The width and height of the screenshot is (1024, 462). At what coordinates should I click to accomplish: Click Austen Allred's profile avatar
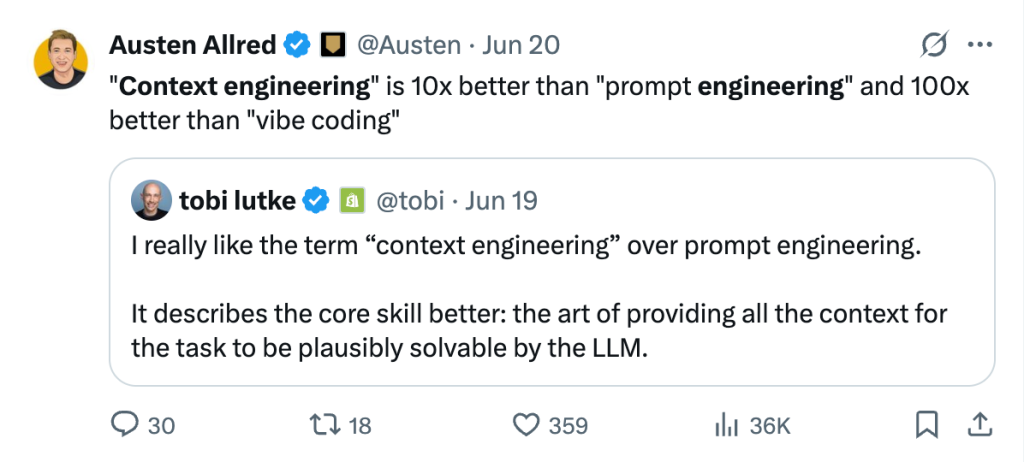click(x=61, y=60)
